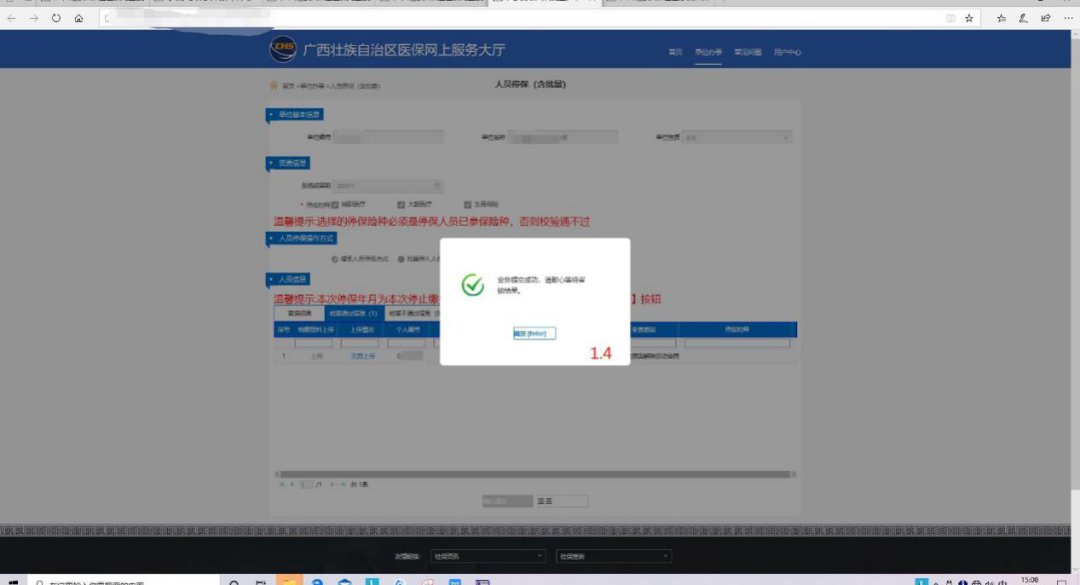This screenshot has height=585, width=1080.
Task: Select the batch import radio button
Action: (x=401, y=259)
